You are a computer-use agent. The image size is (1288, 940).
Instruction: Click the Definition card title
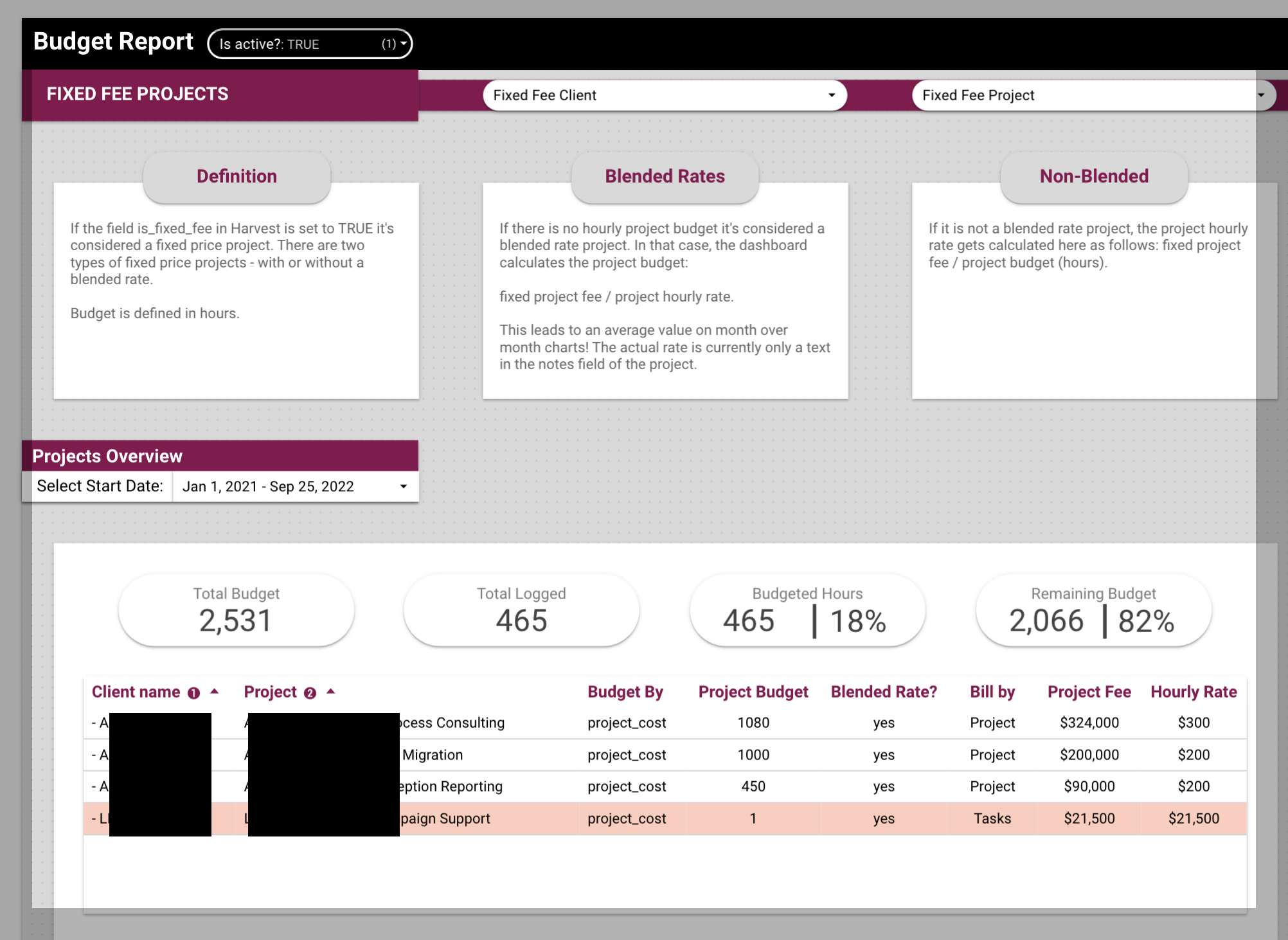pyautogui.click(x=237, y=176)
